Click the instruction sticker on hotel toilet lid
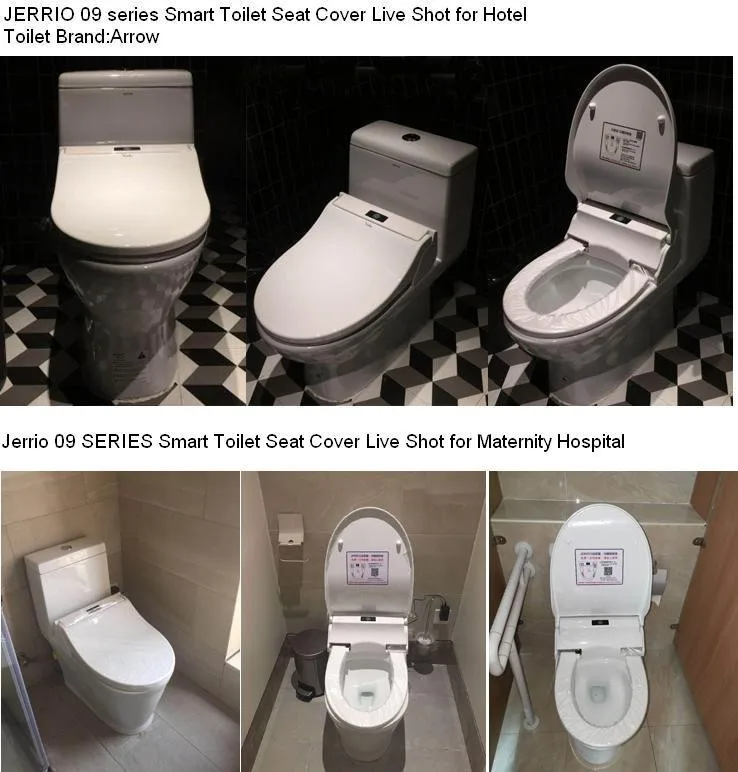The width and height of the screenshot is (738, 772). coord(622,145)
